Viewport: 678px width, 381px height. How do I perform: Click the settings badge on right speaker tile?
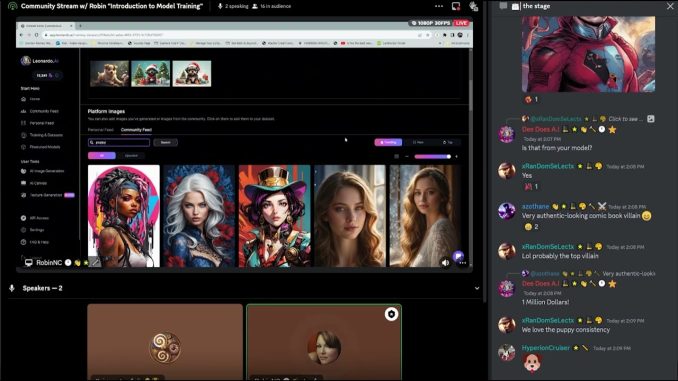pos(391,314)
